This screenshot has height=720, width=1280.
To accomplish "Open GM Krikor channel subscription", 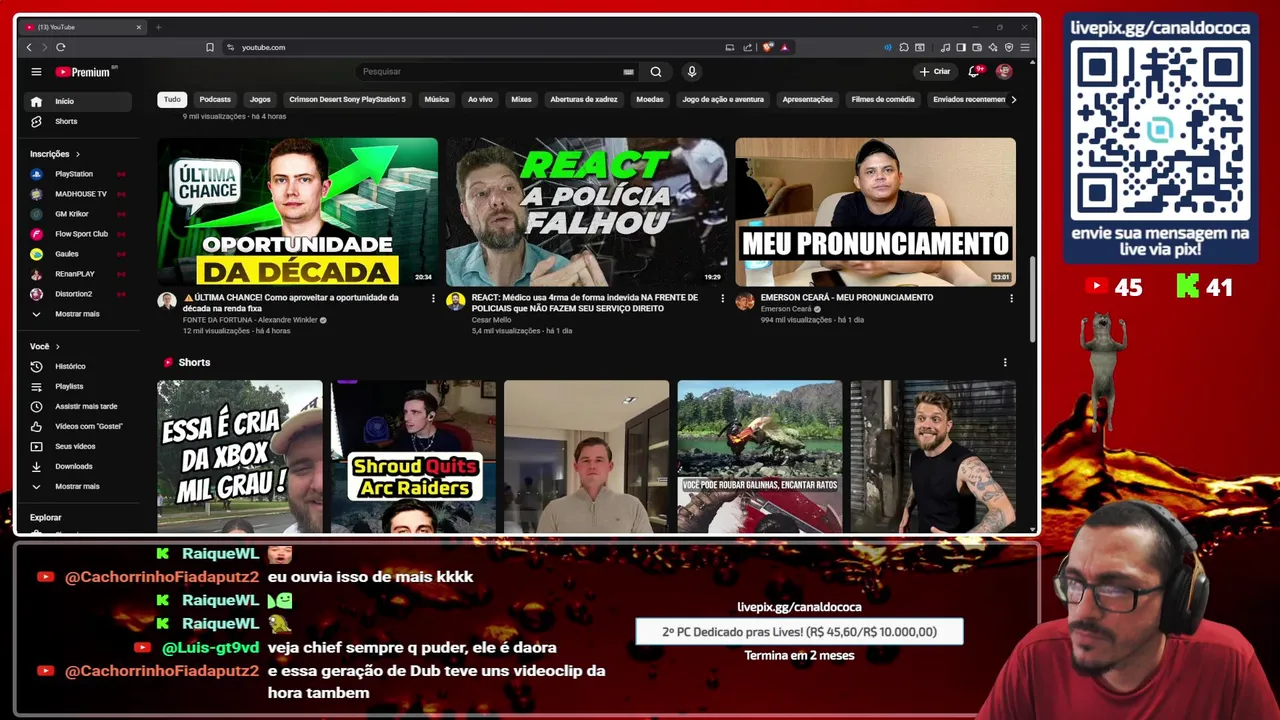I will (x=78, y=214).
